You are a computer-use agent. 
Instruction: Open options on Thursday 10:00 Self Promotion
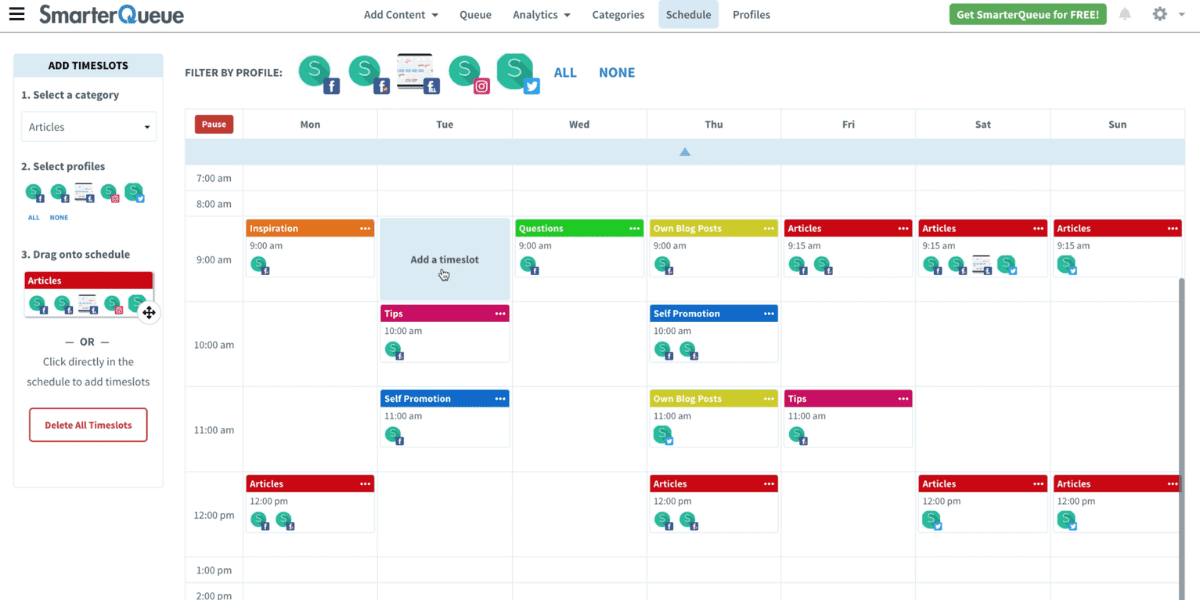pos(768,313)
